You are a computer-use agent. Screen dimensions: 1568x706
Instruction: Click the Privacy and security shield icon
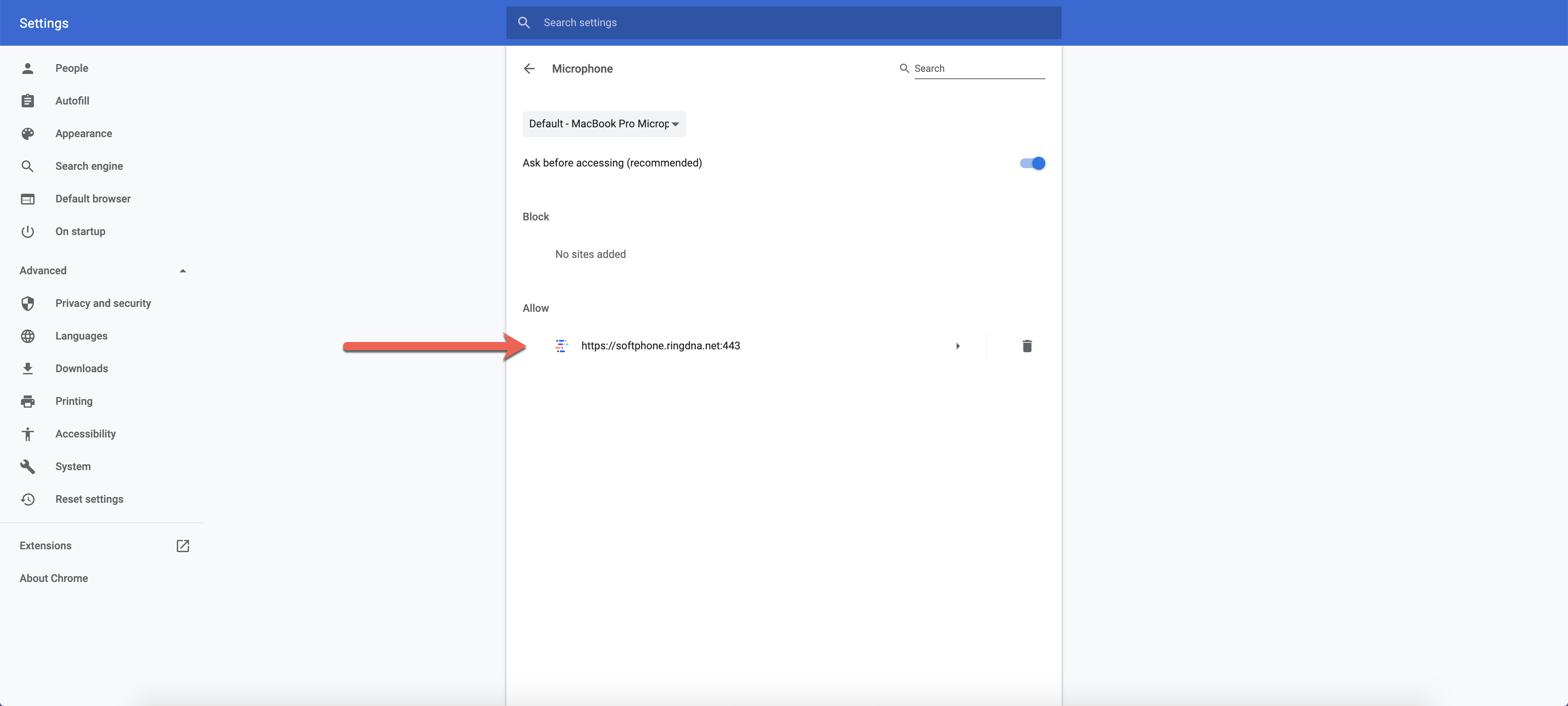pos(27,303)
